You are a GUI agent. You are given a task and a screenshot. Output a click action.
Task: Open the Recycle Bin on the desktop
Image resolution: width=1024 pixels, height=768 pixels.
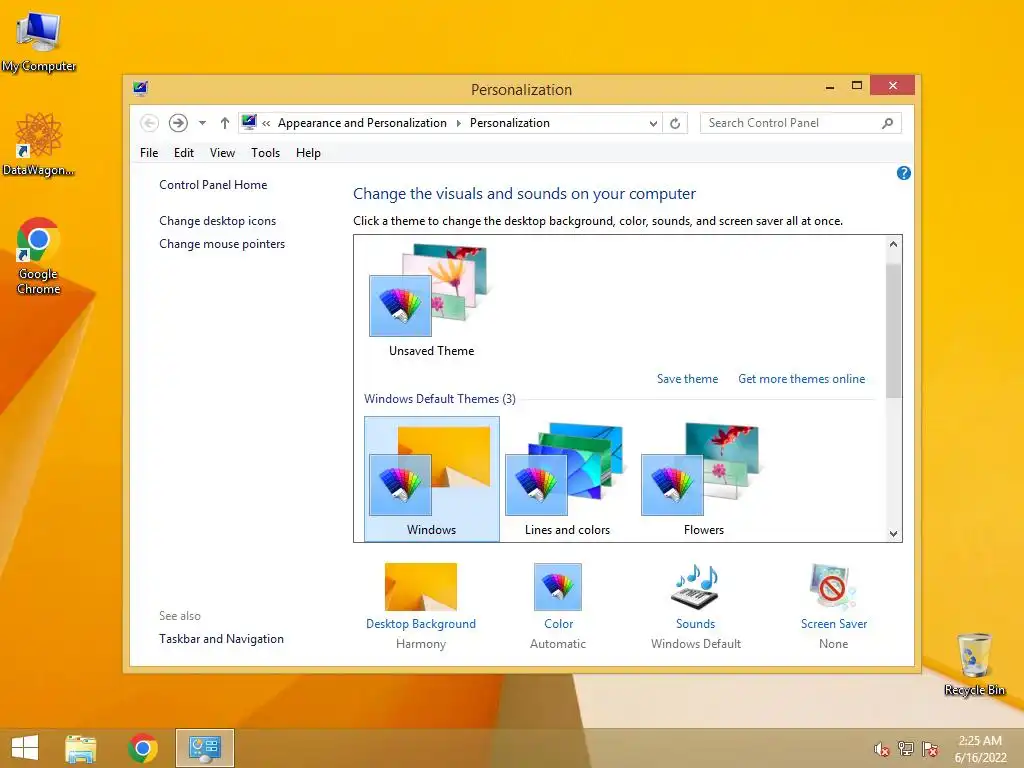(x=974, y=664)
